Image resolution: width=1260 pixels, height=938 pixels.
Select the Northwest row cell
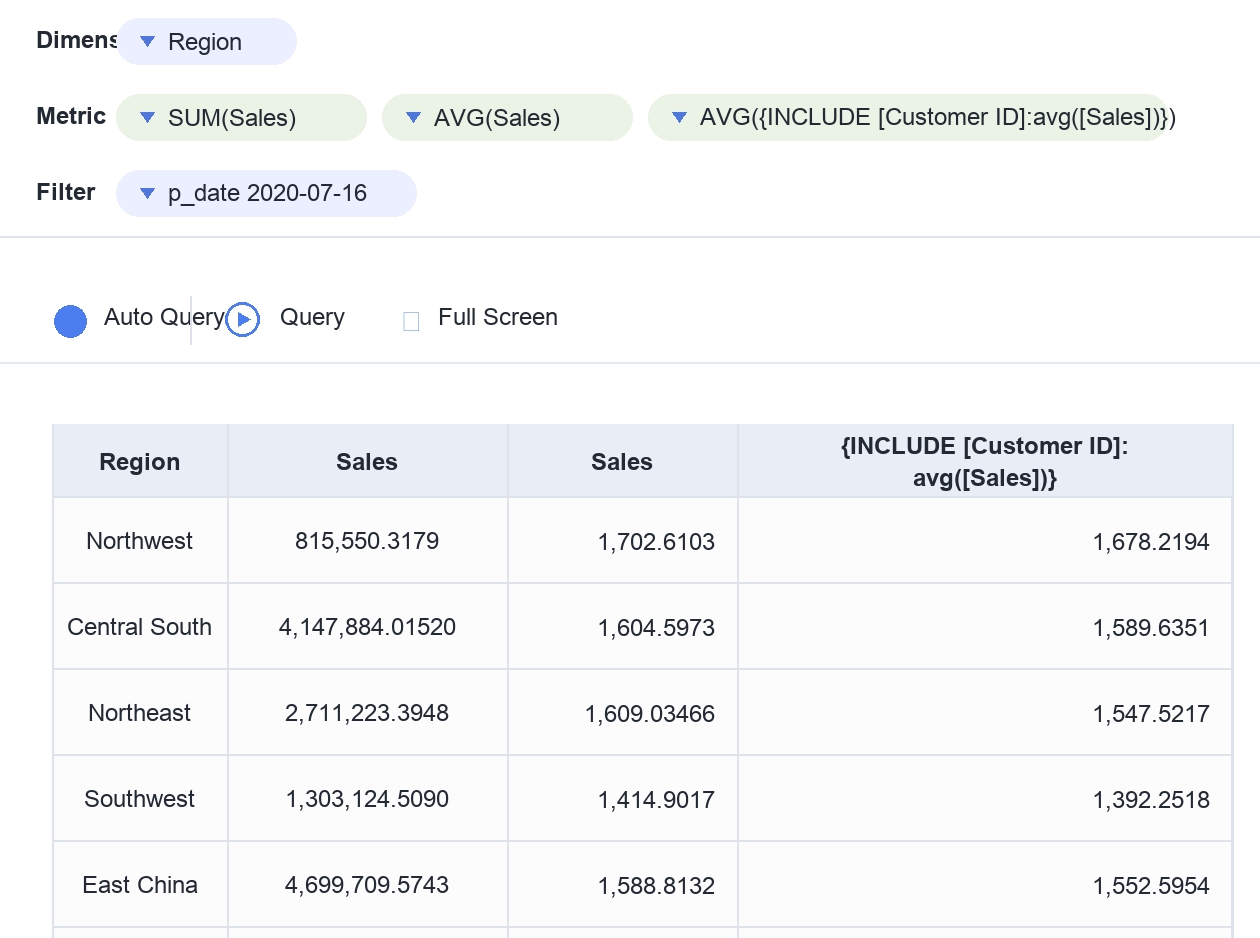click(140, 541)
